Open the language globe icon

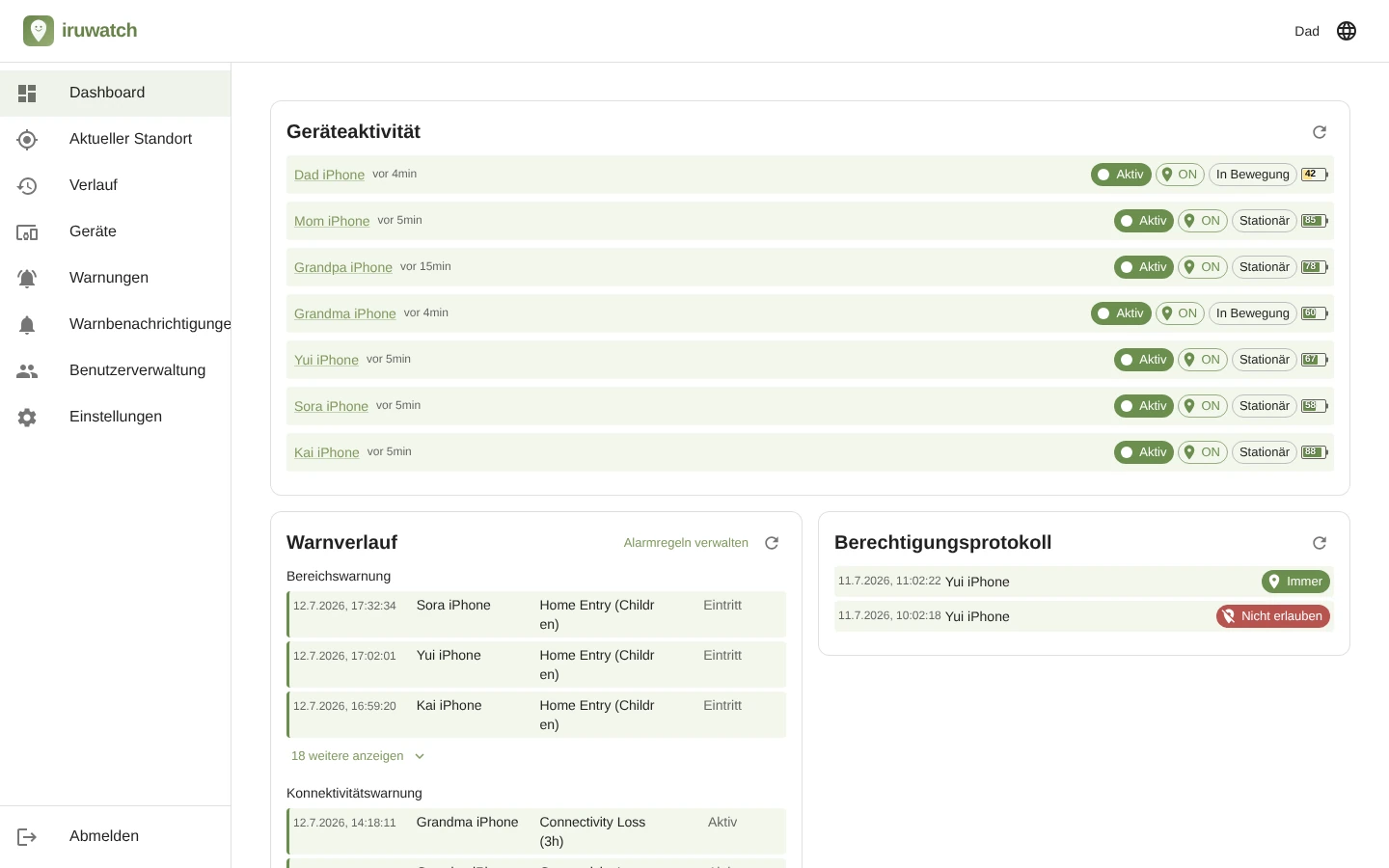[x=1347, y=31]
